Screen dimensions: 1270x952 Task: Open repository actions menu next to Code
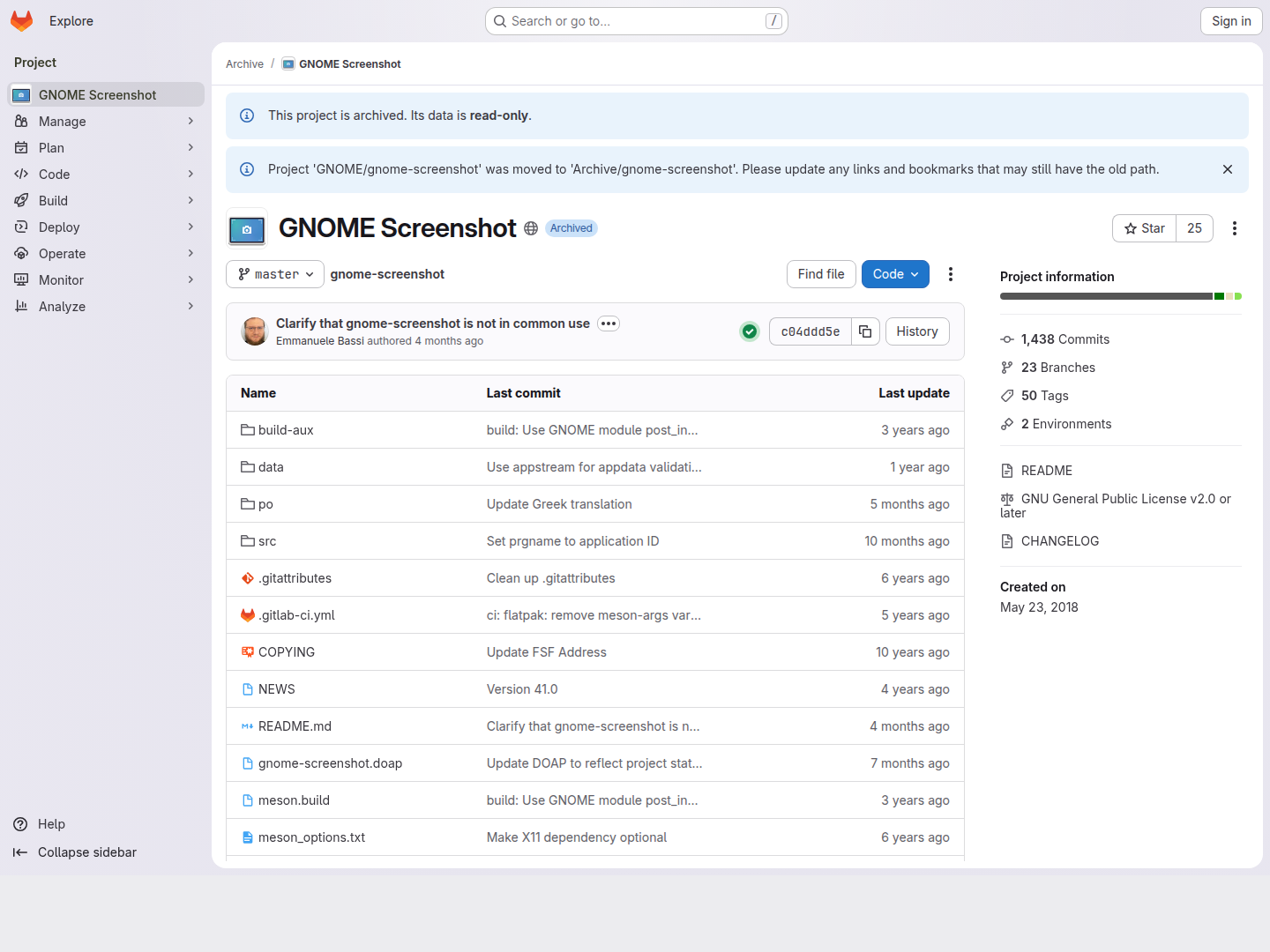click(951, 274)
